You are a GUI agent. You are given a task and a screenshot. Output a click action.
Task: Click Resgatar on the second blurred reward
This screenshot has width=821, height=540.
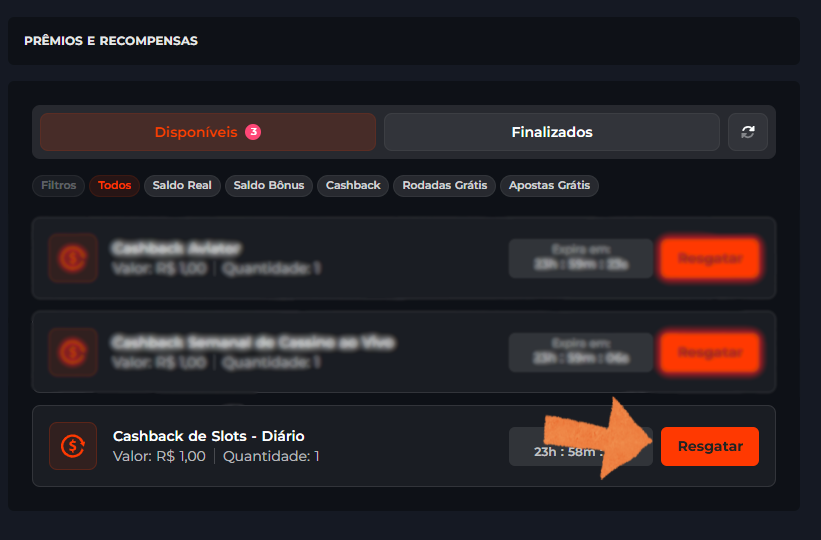710,352
